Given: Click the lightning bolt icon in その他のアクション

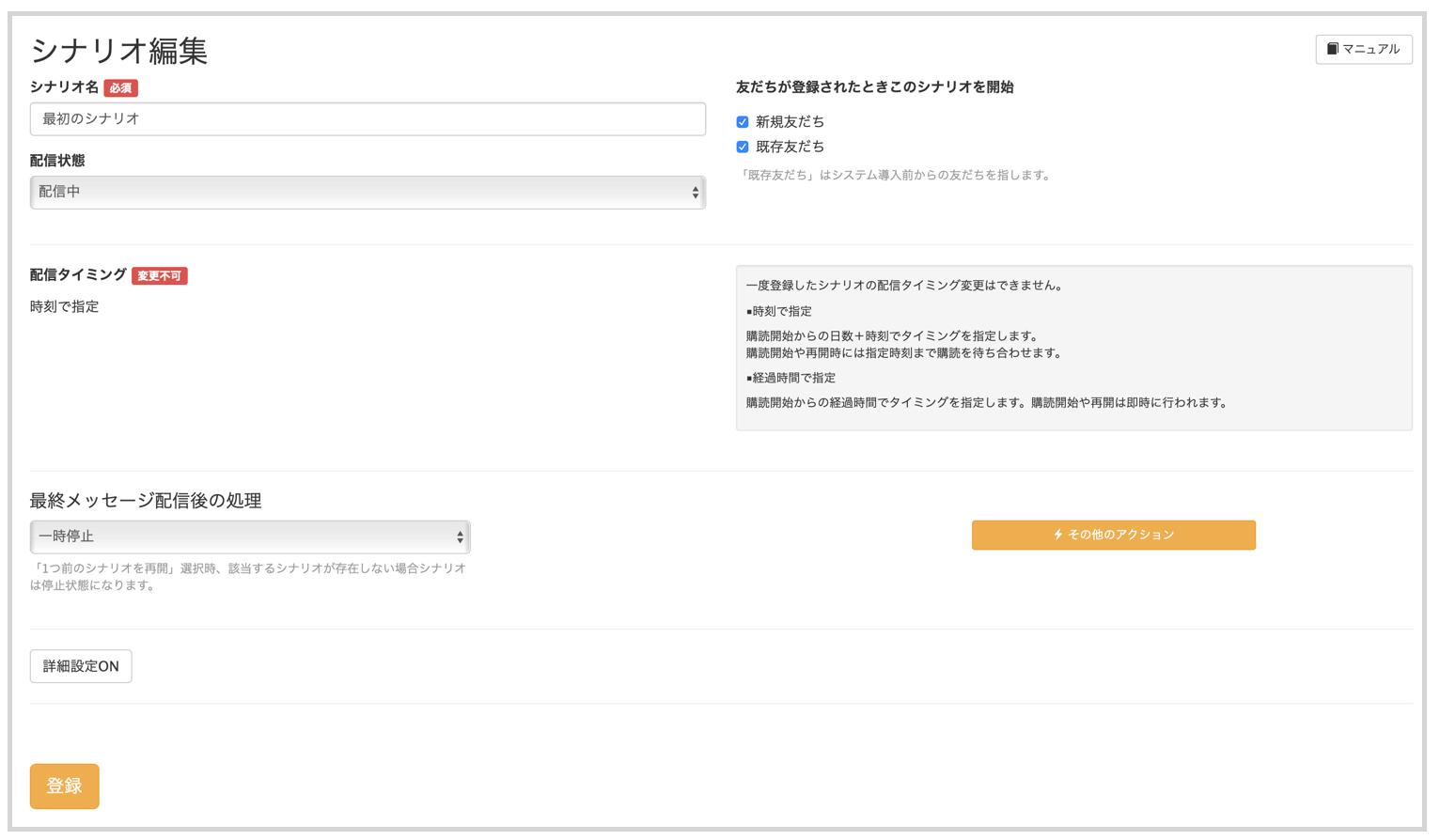Looking at the screenshot, I should point(1057,535).
